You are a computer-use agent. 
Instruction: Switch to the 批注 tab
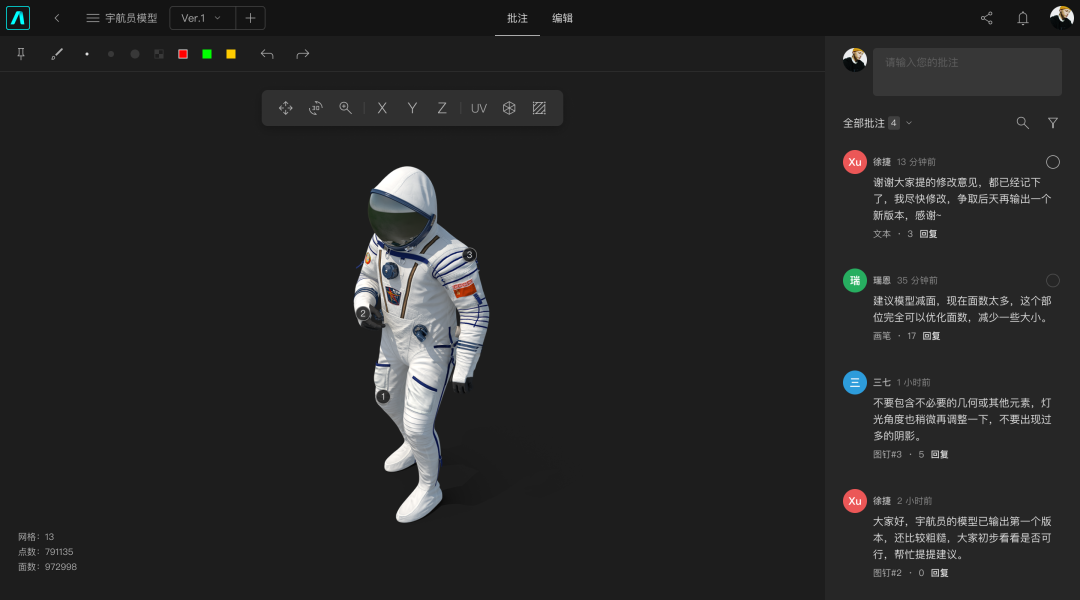coord(517,18)
